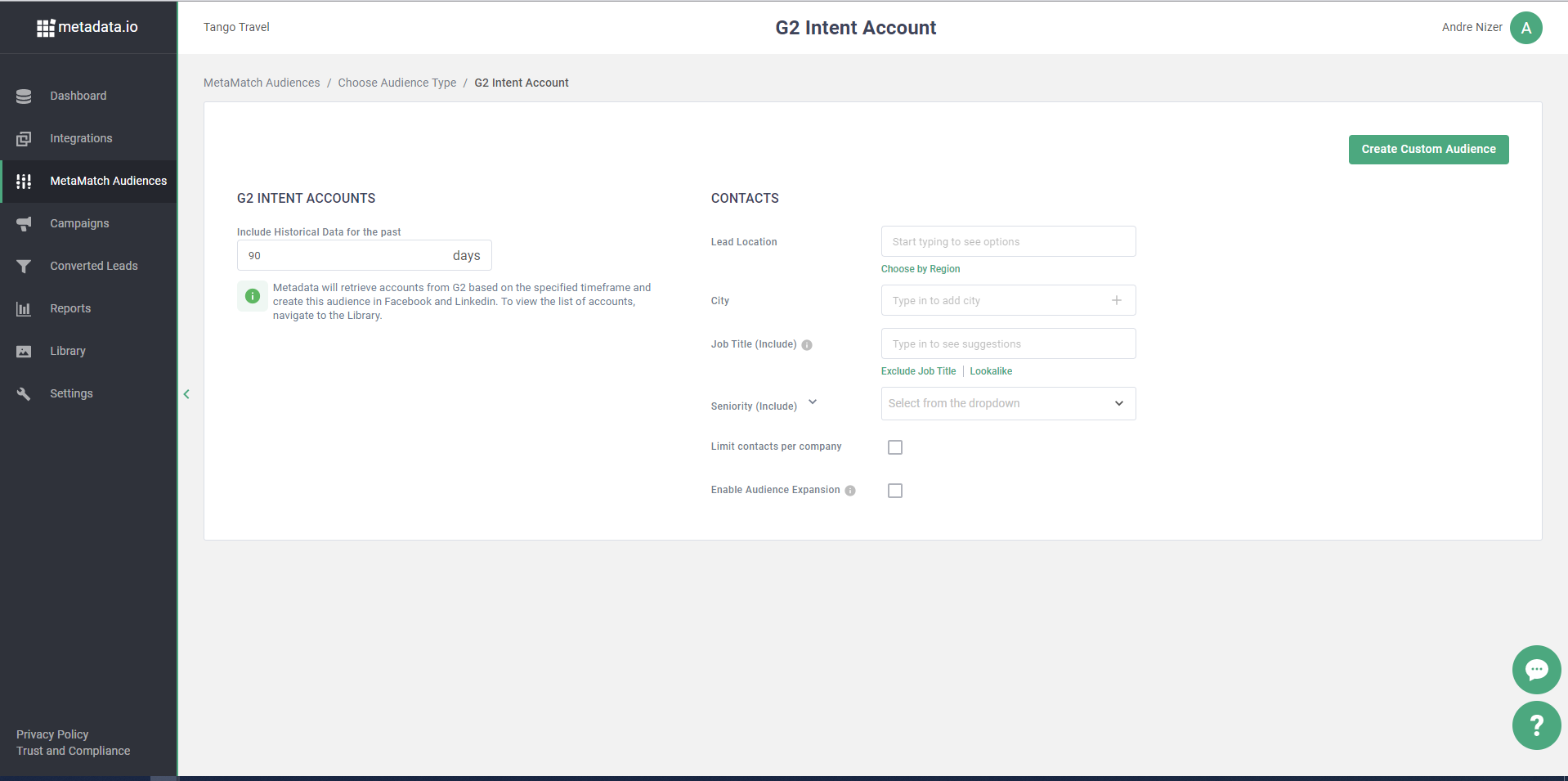1568x781 pixels.
Task: Click the Dashboard icon in sidebar
Action: click(x=24, y=97)
